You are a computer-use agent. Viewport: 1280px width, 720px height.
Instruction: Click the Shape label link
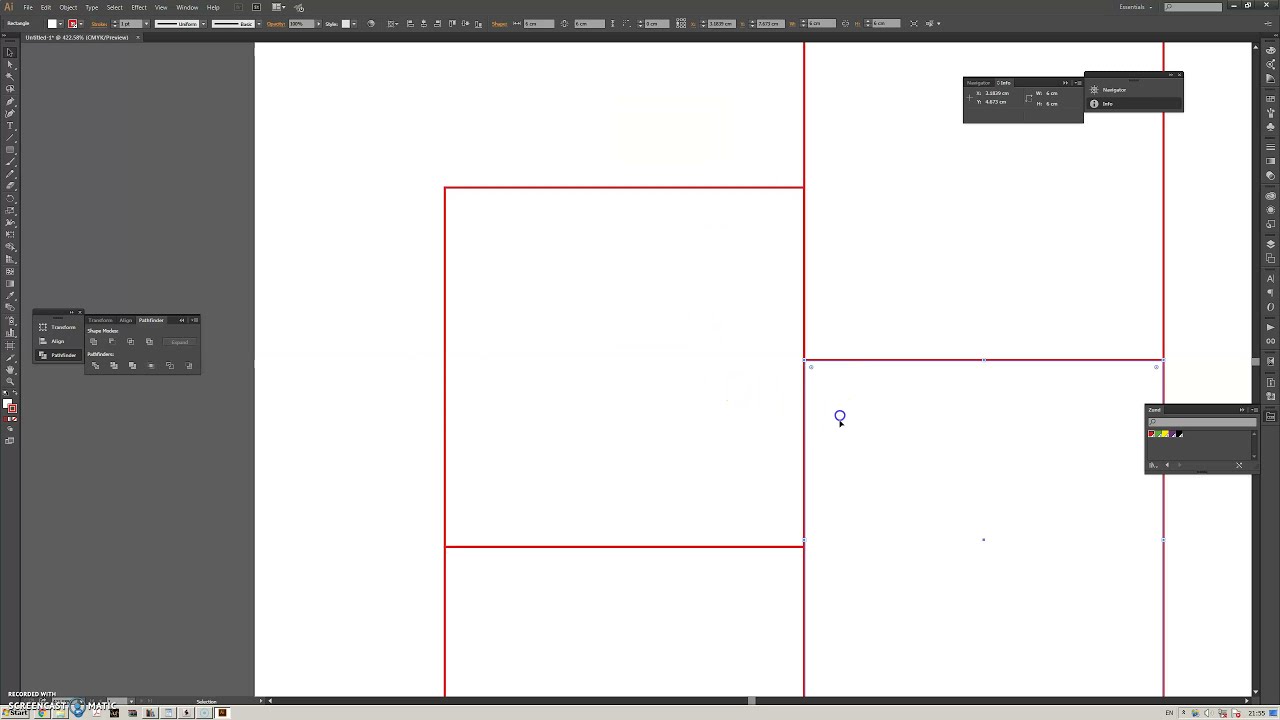(499, 23)
